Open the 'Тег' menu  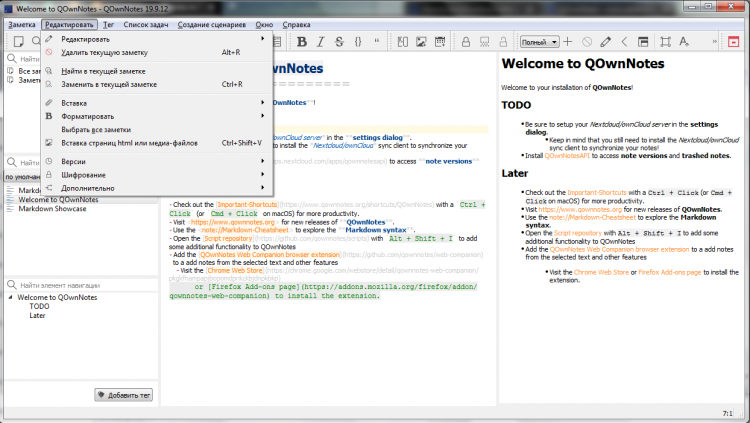108,22
